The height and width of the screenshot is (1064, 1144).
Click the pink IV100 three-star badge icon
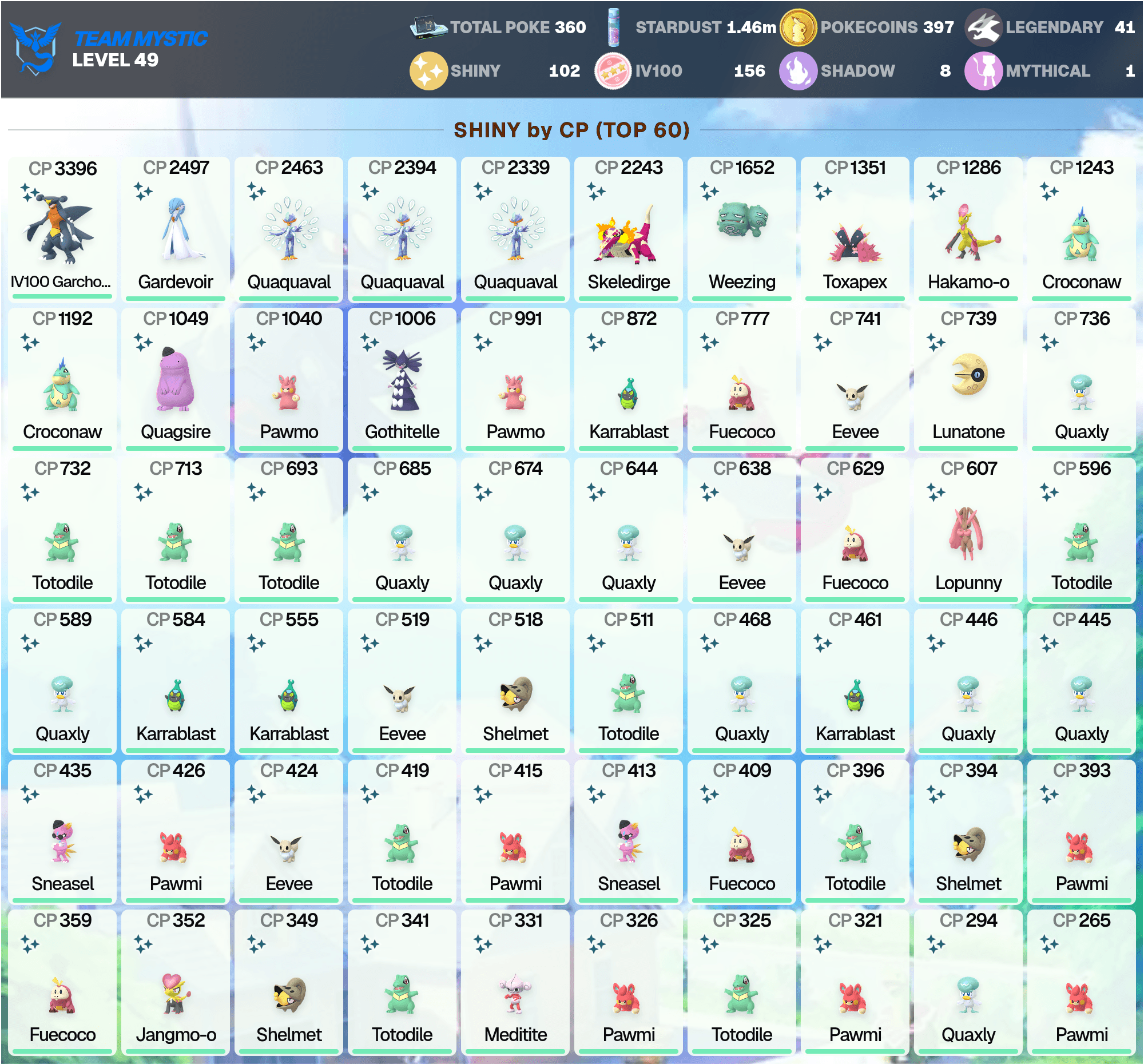(613, 71)
